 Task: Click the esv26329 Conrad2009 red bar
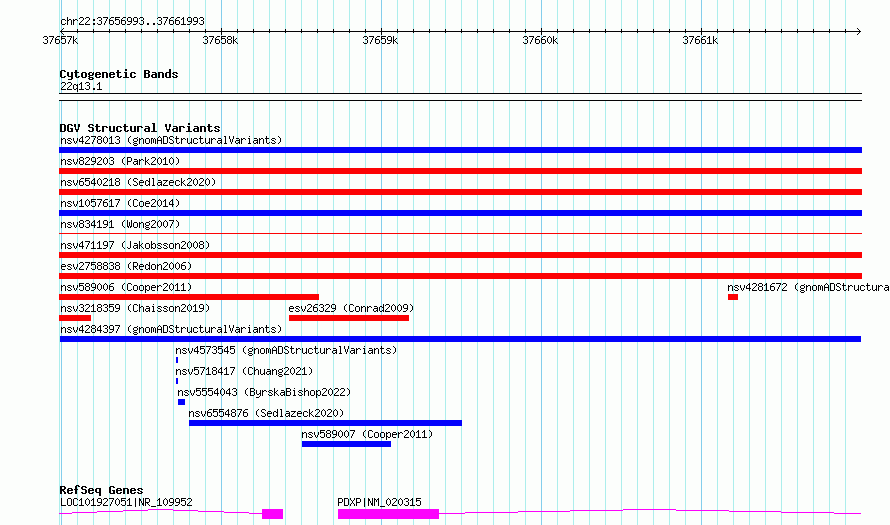349,318
